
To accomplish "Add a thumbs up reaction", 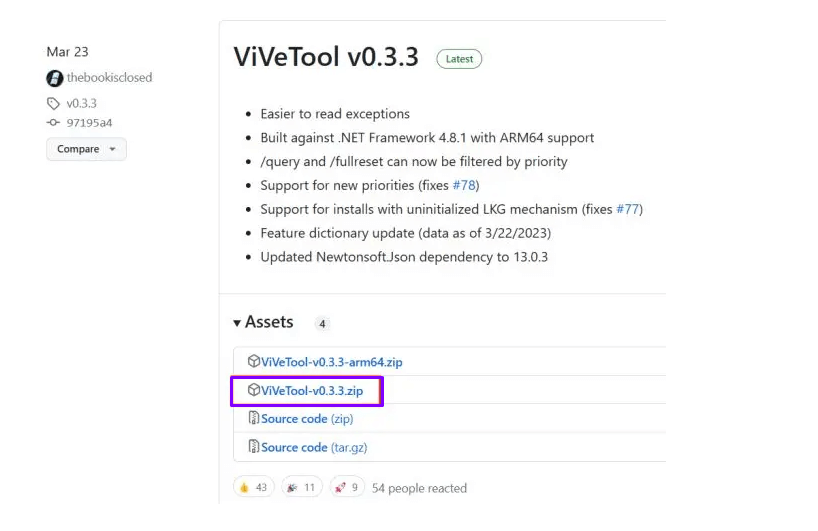I will pos(253,487).
